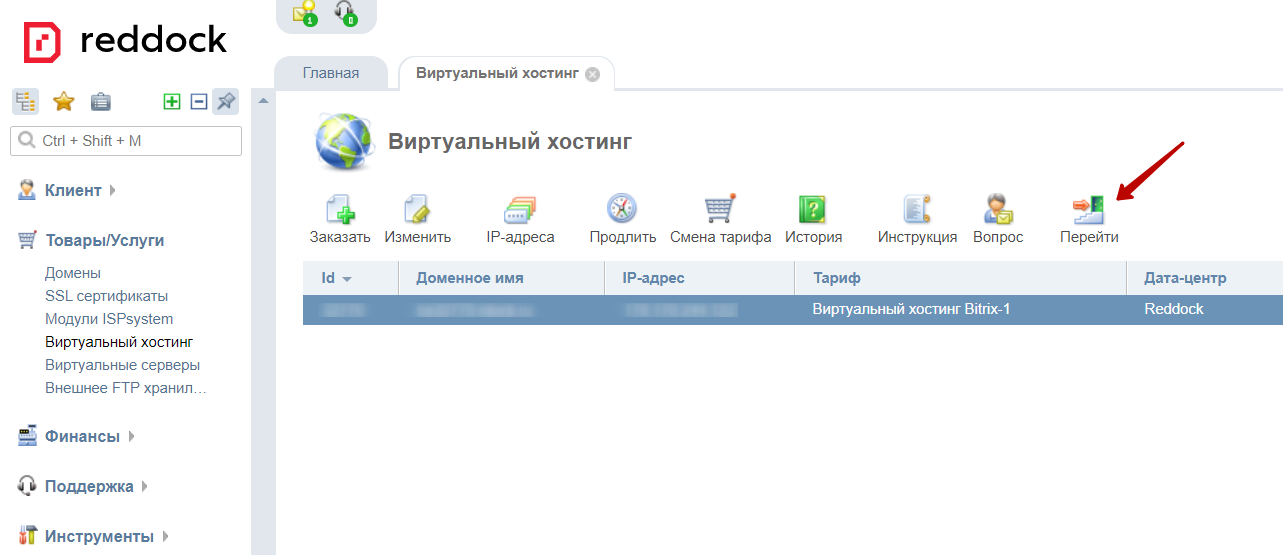
Task: Click Перейти to enter the control panel
Action: (1088, 211)
